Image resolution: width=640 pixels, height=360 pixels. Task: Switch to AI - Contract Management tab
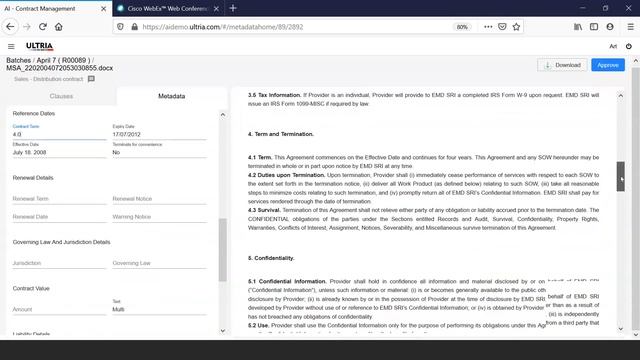click(x=56, y=9)
